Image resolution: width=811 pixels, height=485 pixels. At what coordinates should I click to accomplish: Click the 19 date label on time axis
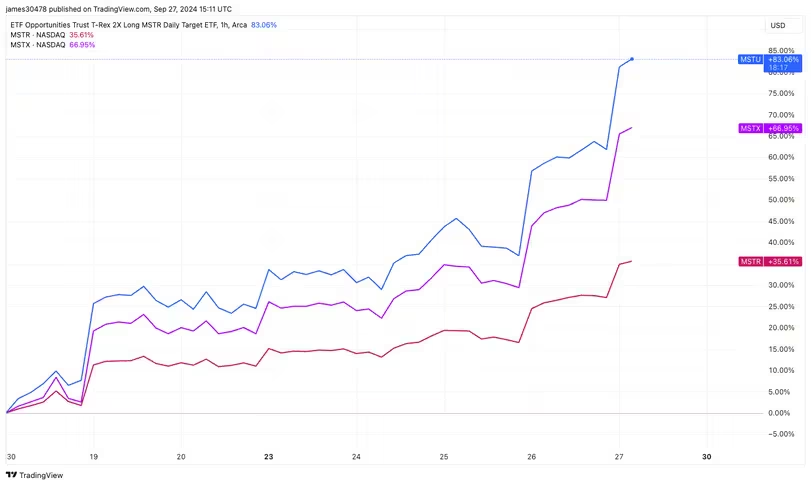click(93, 456)
